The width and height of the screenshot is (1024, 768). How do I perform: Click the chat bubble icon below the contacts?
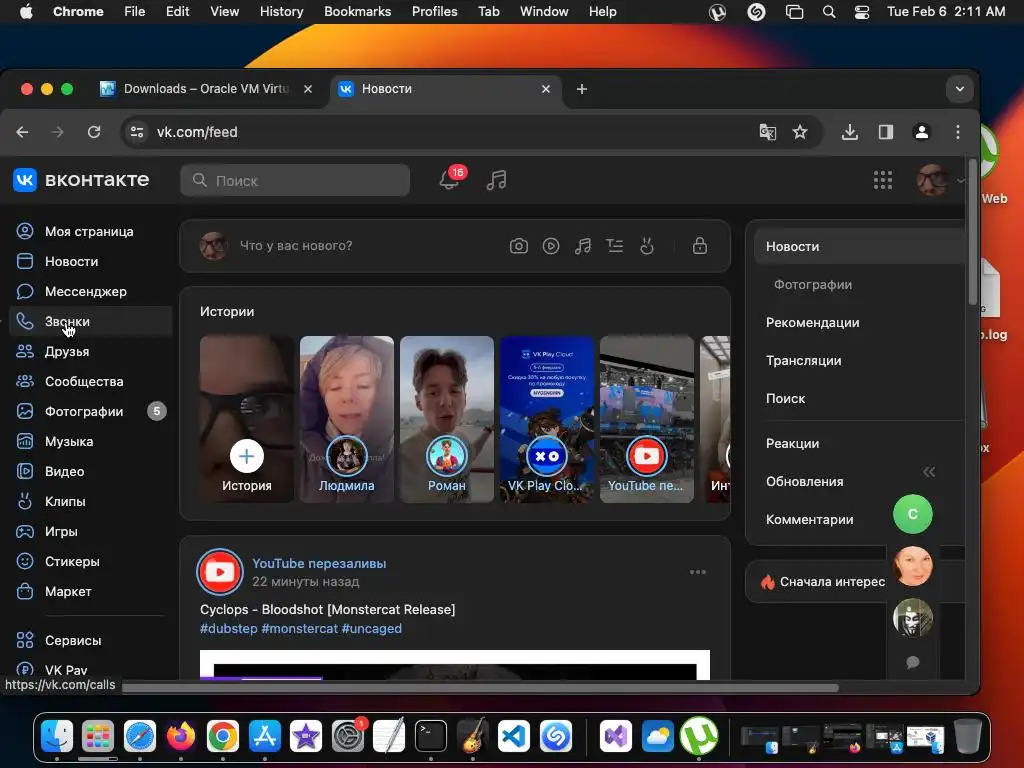[912, 662]
